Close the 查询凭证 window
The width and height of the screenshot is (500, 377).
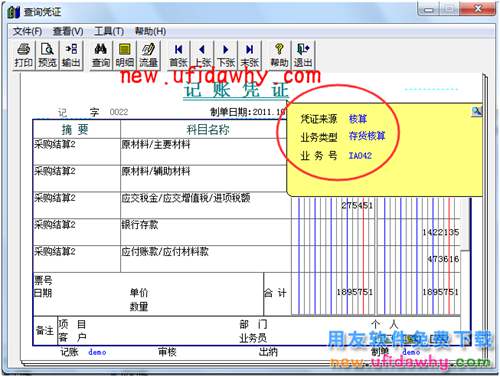(x=478, y=9)
